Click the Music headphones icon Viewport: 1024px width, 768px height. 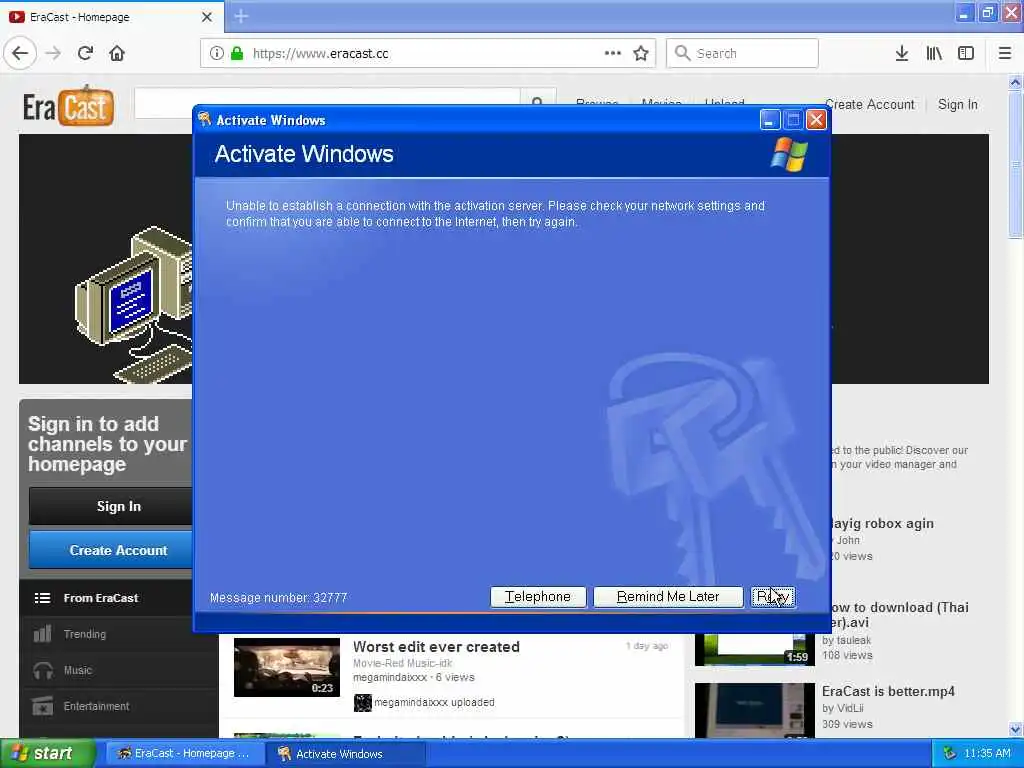[x=43, y=671]
